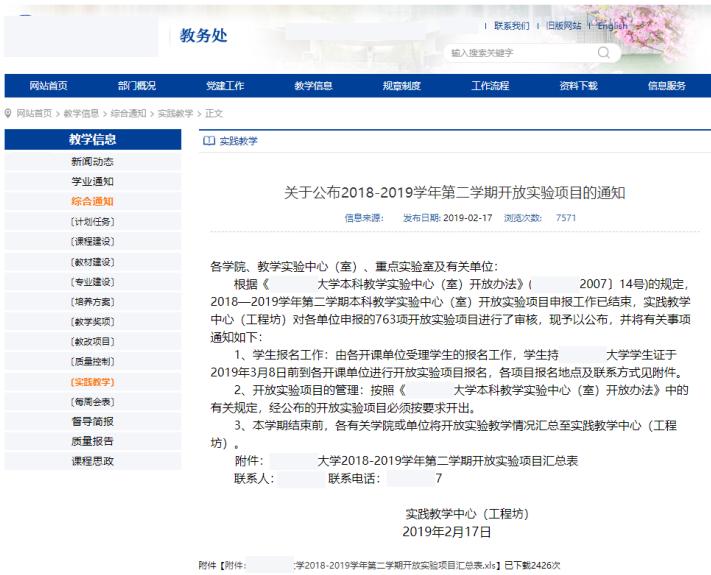Select 课程思政 from the sidebar
Viewport: 711px width, 575px height.
pos(92,461)
